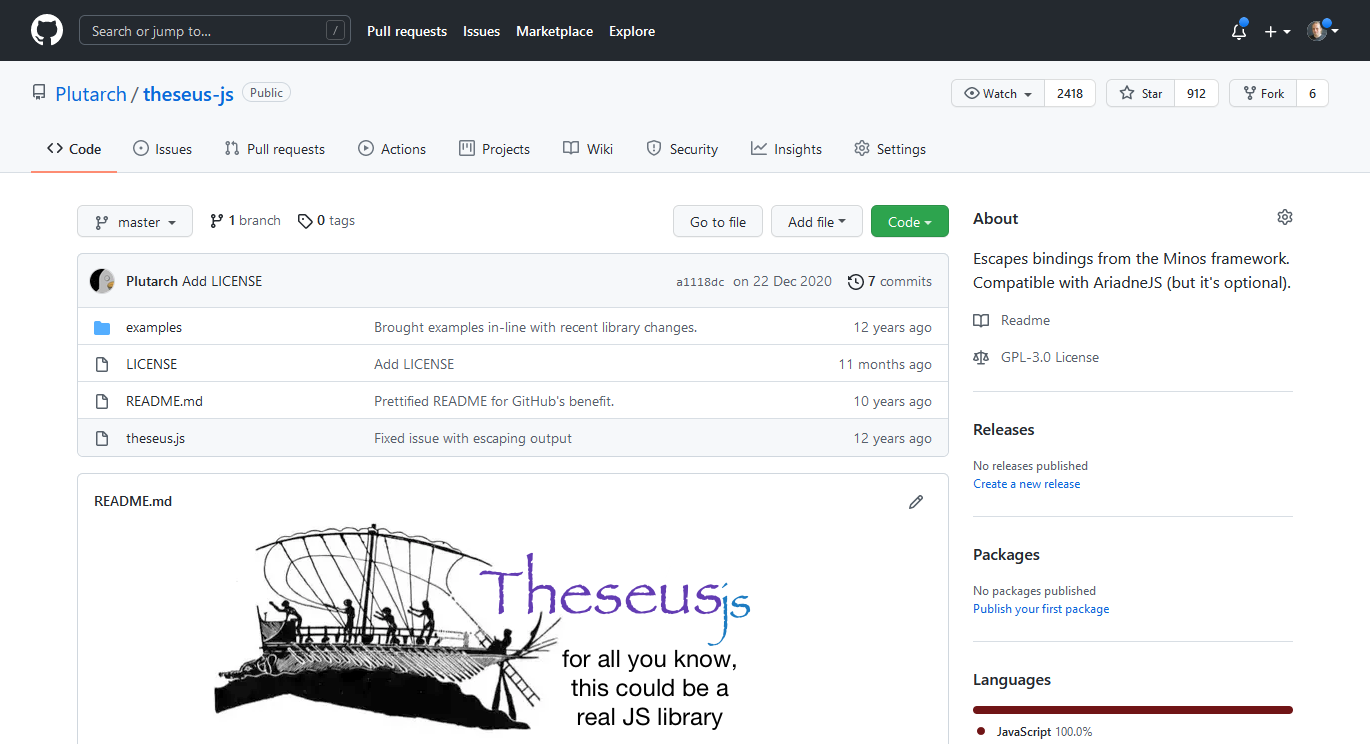Viewport: 1370px width, 744px height.
Task: Star the theseus-js repository
Action: click(x=1141, y=94)
